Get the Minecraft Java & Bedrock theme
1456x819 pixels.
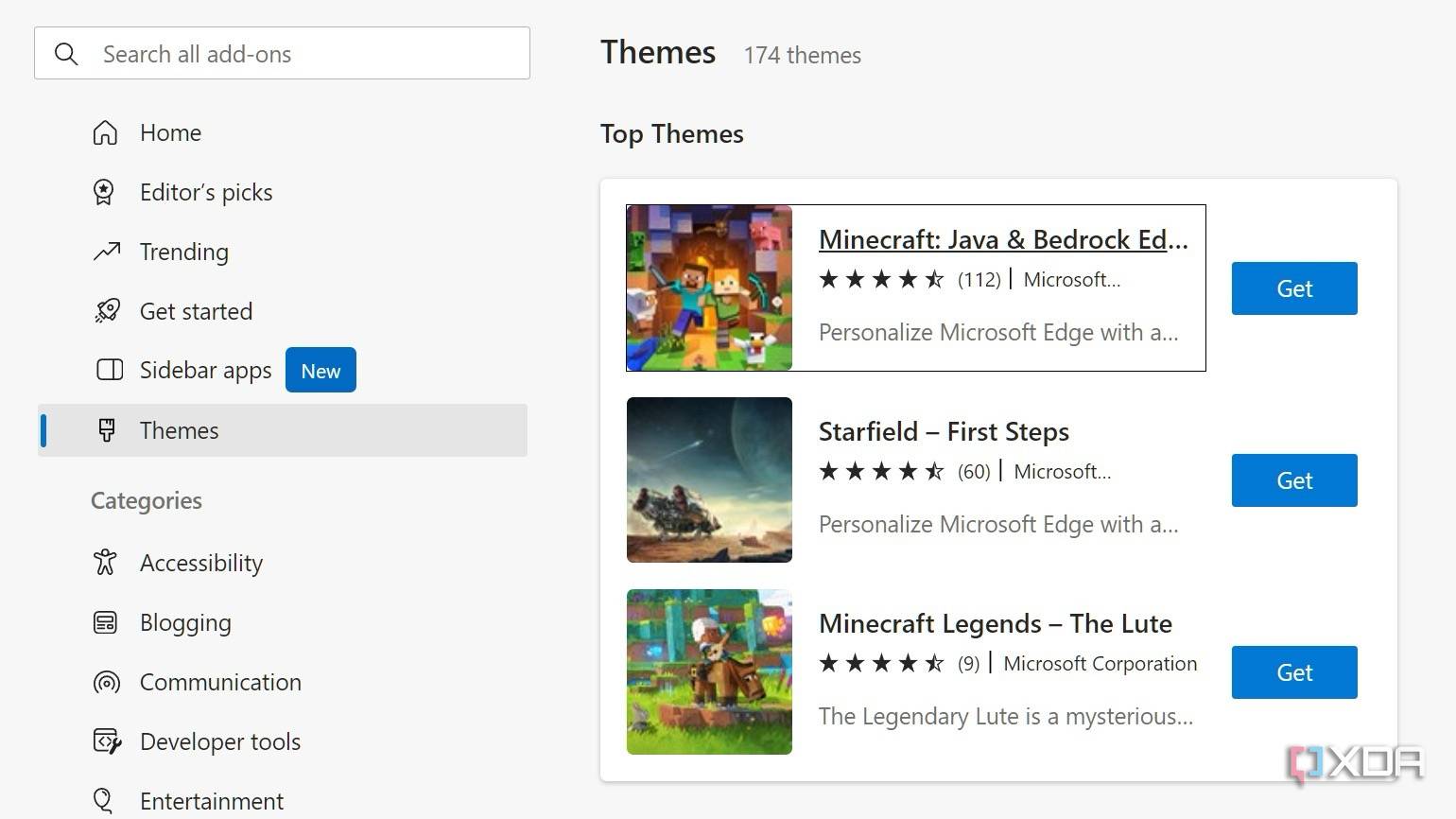(x=1294, y=288)
